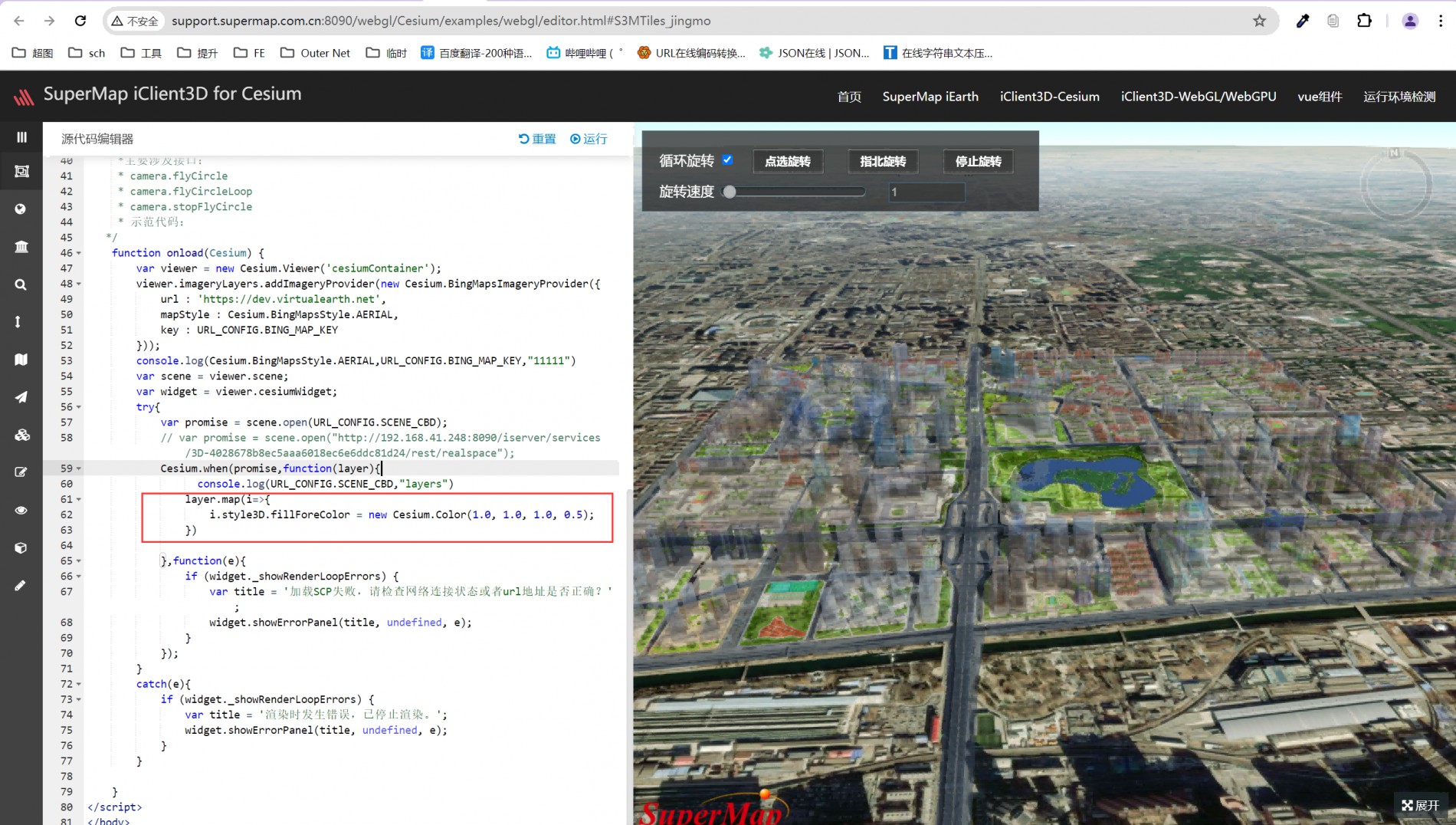The image size is (1456, 825).
Task: Toggle the 循环旋转 checkbox
Action: point(727,159)
